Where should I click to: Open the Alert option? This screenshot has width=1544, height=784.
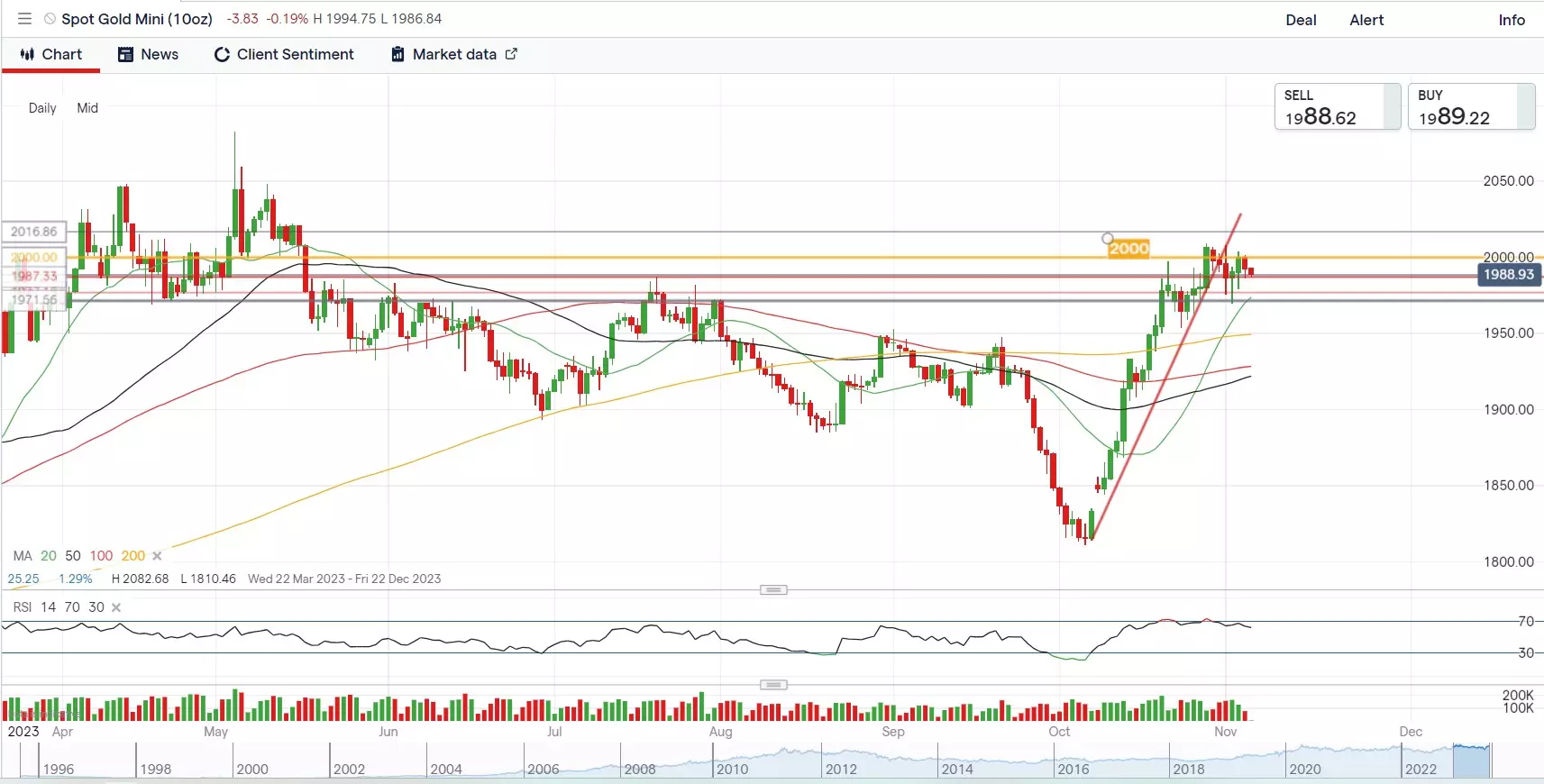pos(1366,20)
